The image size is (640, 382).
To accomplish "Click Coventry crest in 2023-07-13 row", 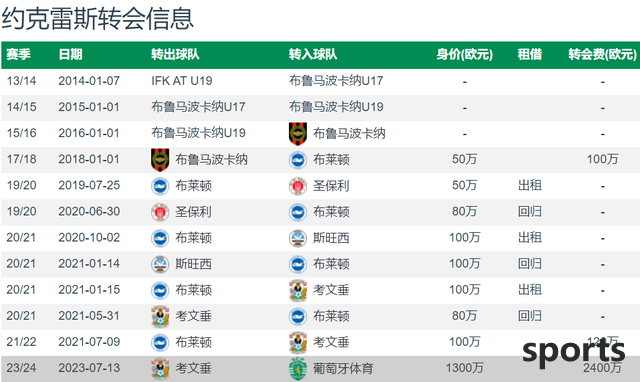I will point(160,369).
